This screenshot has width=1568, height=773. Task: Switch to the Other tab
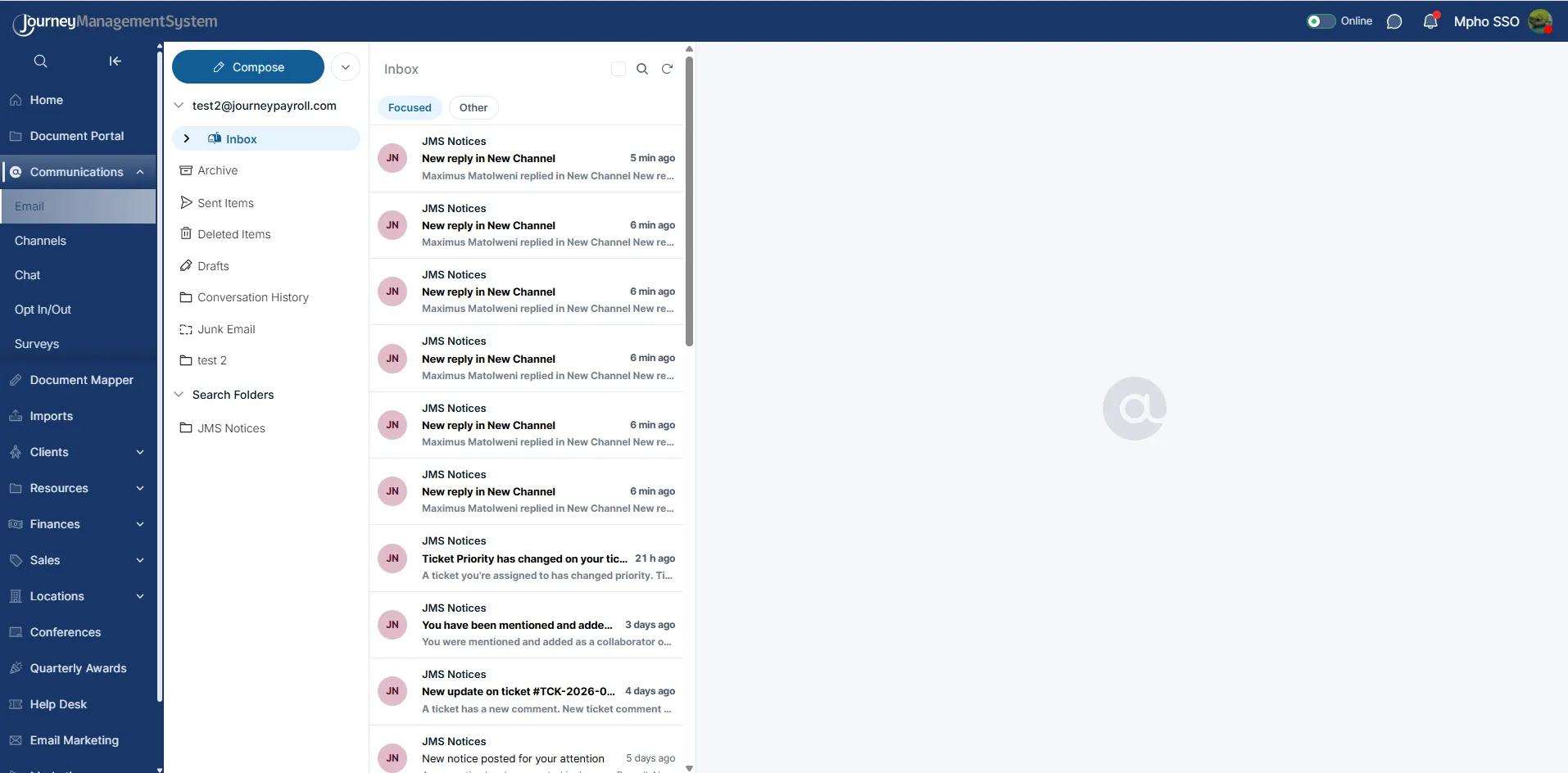(474, 107)
